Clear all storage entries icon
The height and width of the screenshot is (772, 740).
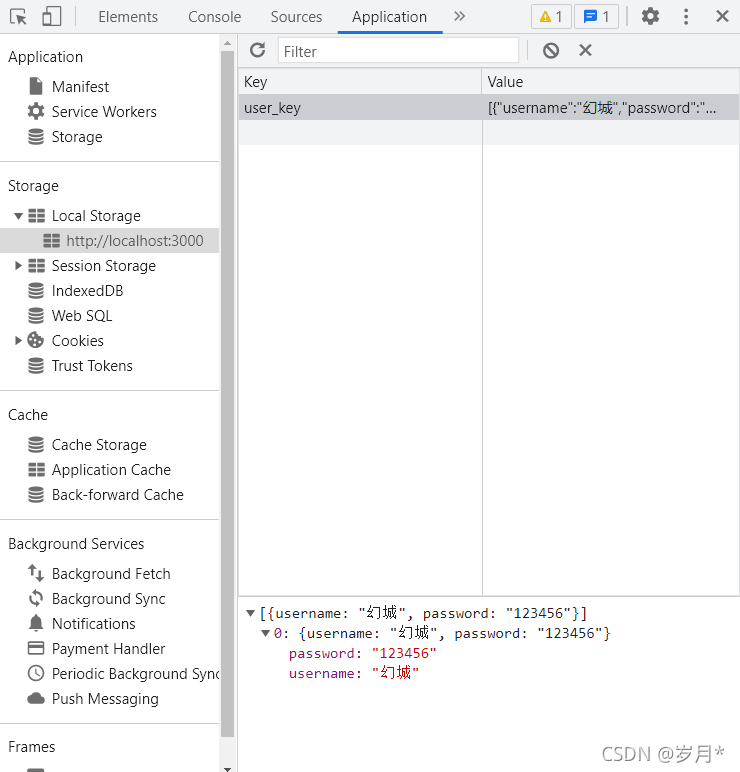click(551, 50)
